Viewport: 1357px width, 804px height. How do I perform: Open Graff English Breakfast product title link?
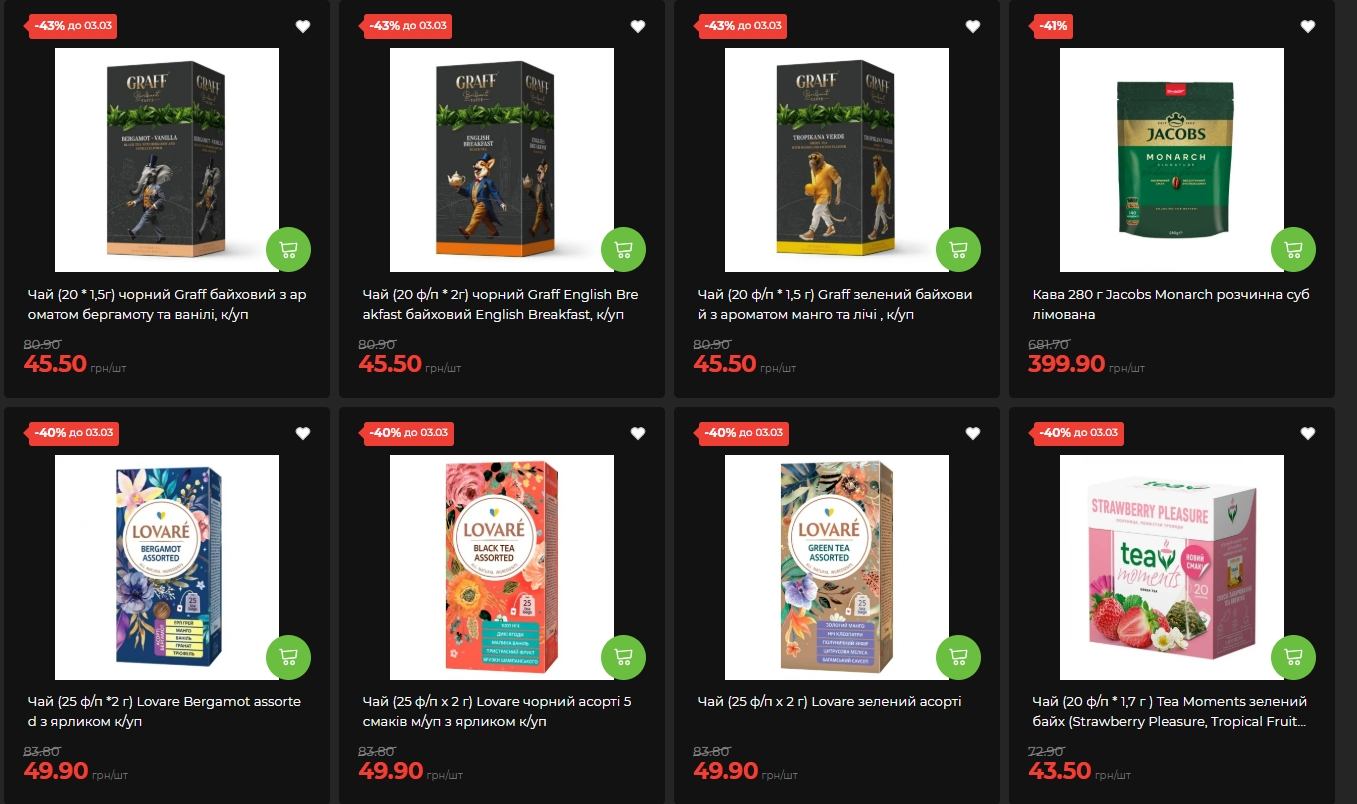pyautogui.click(x=500, y=305)
